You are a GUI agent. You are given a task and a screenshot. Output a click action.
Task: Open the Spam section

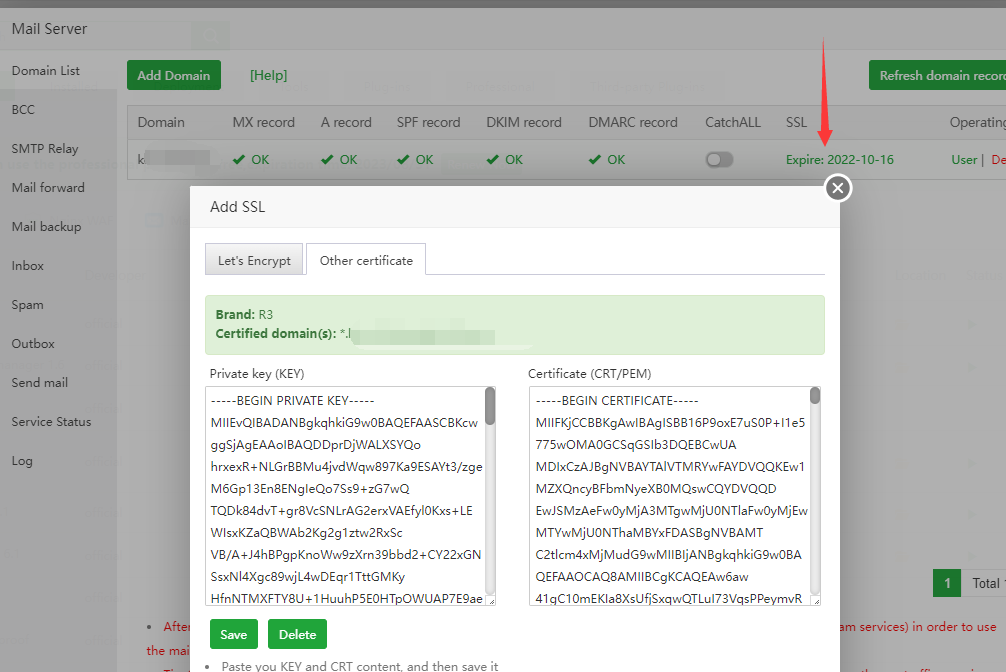(28, 305)
